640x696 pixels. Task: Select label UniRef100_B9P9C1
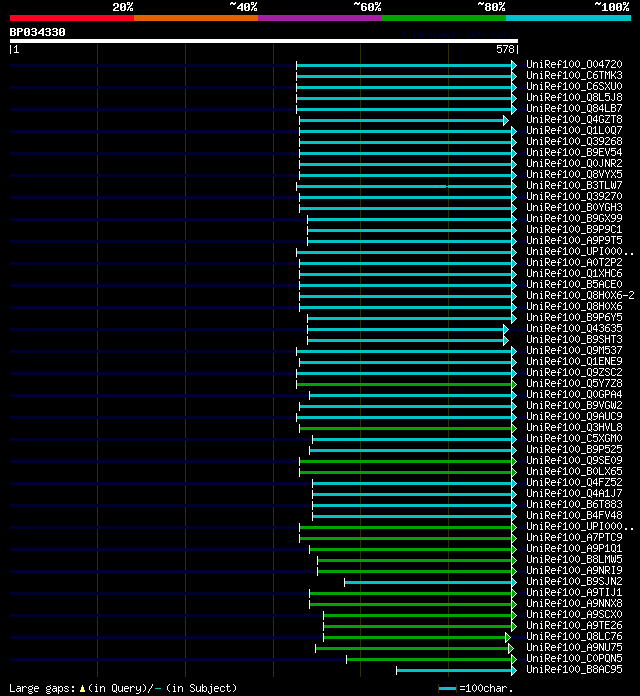pyautogui.click(x=574, y=229)
